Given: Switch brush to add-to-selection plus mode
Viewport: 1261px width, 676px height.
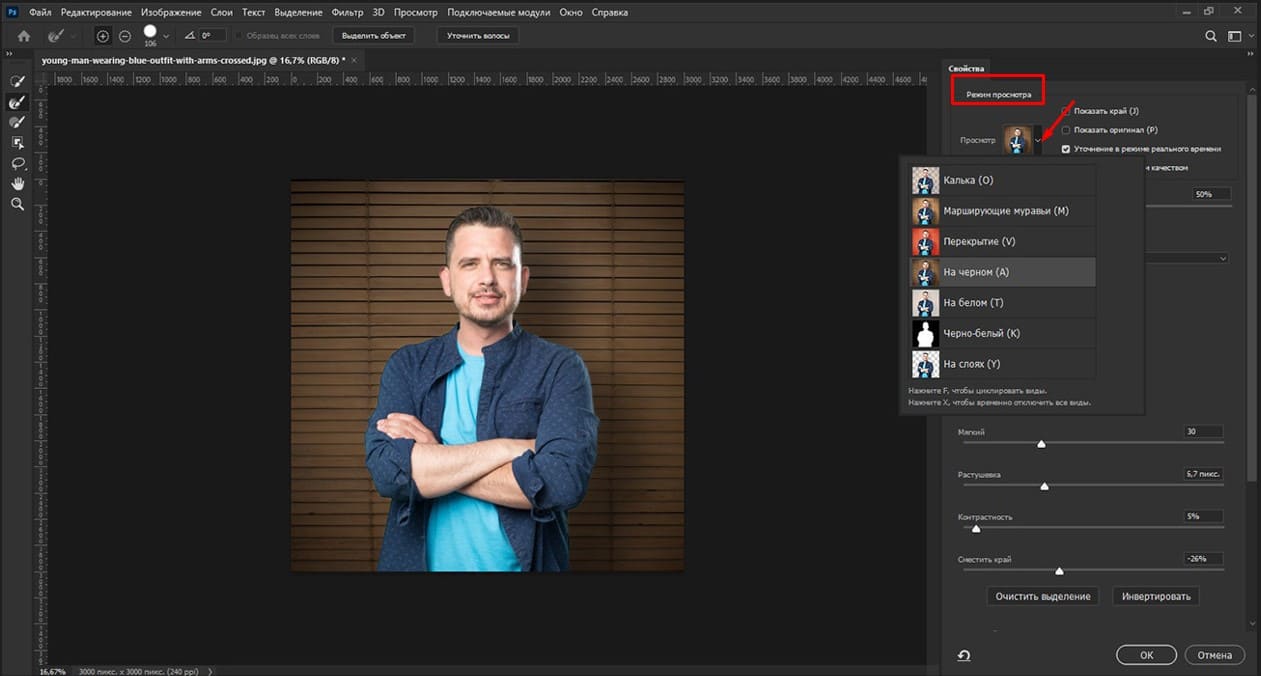Looking at the screenshot, I should 103,36.
